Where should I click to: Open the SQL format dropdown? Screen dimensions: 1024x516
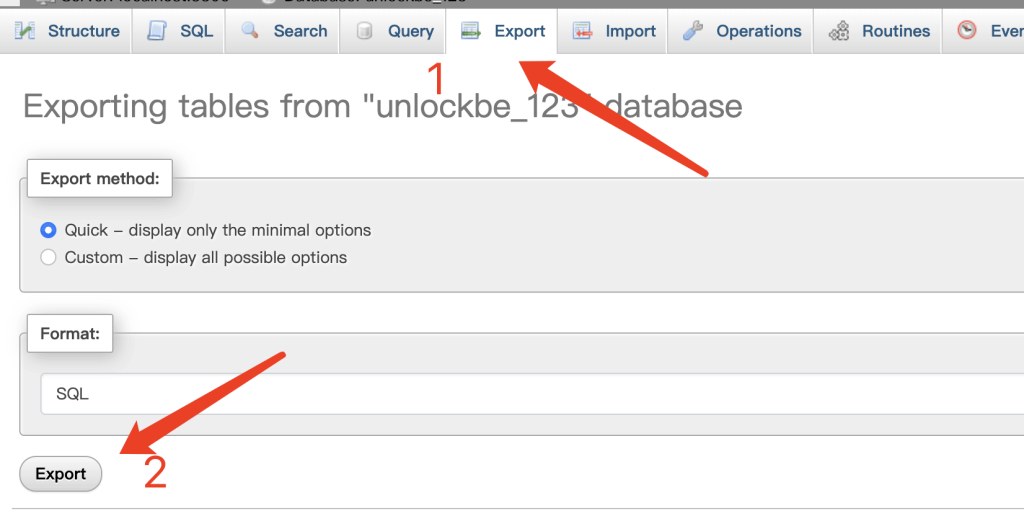(x=532, y=394)
